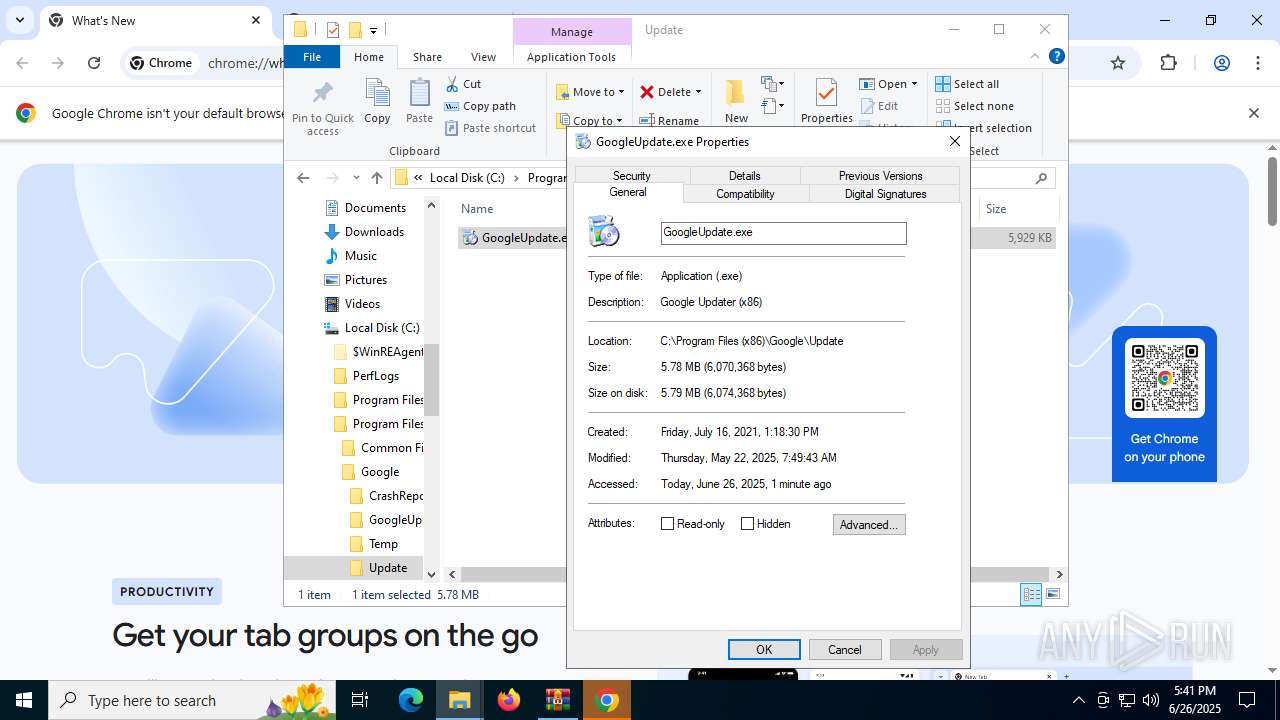Reload the Chrome page
Viewport: 1280px width, 720px height.
94,63
